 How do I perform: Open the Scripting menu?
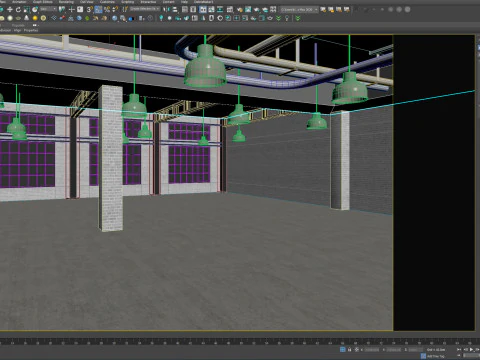pyautogui.click(x=128, y=2)
